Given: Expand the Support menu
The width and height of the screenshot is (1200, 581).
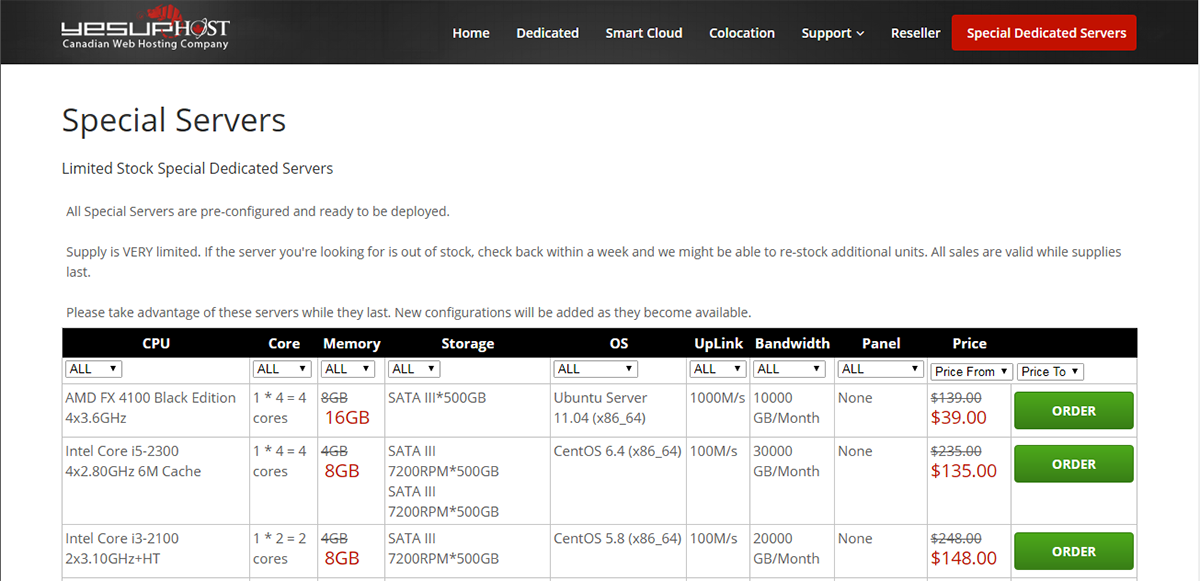Looking at the screenshot, I should coord(832,33).
